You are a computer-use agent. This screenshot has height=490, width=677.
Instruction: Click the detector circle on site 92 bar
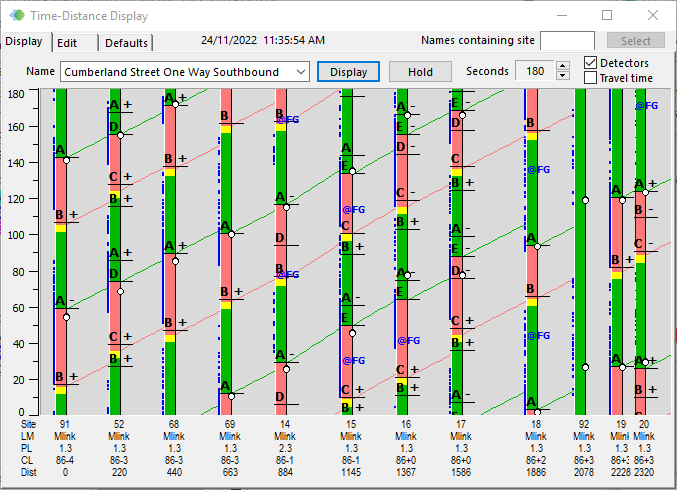tap(584, 200)
